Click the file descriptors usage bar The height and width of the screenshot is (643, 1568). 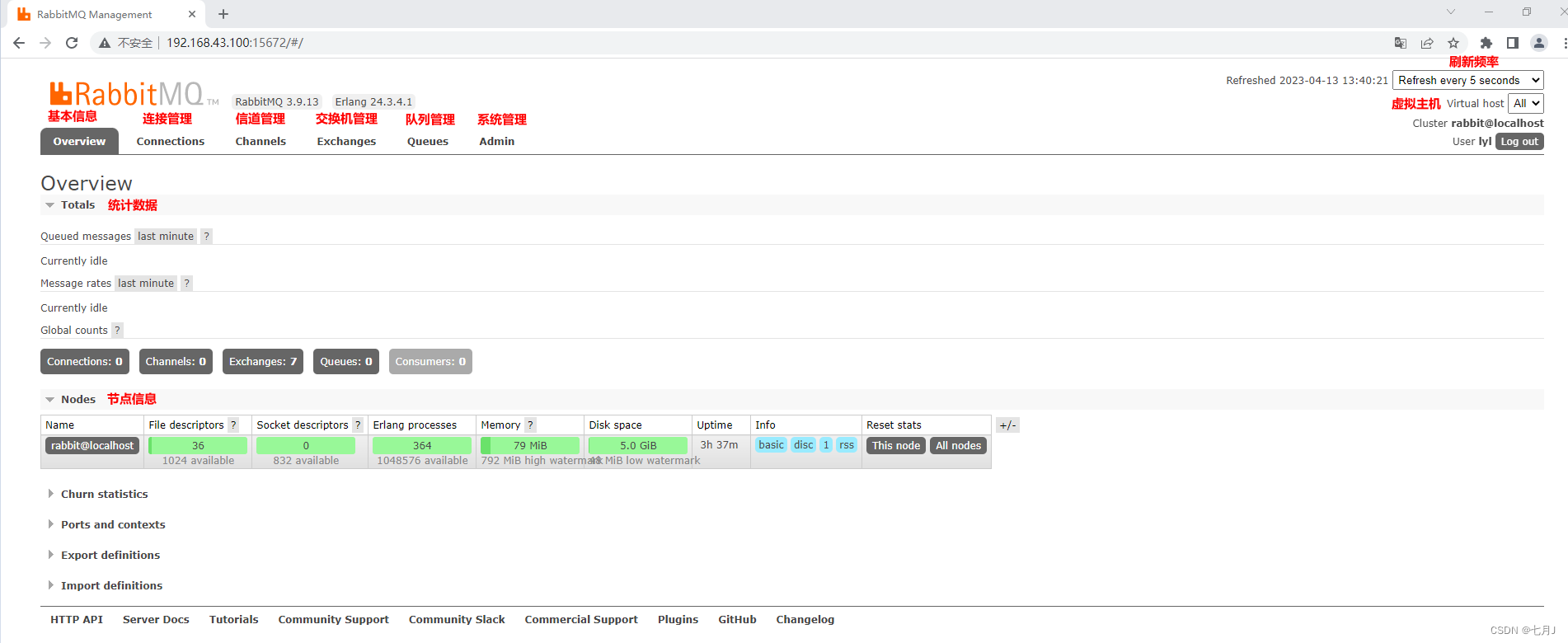198,445
